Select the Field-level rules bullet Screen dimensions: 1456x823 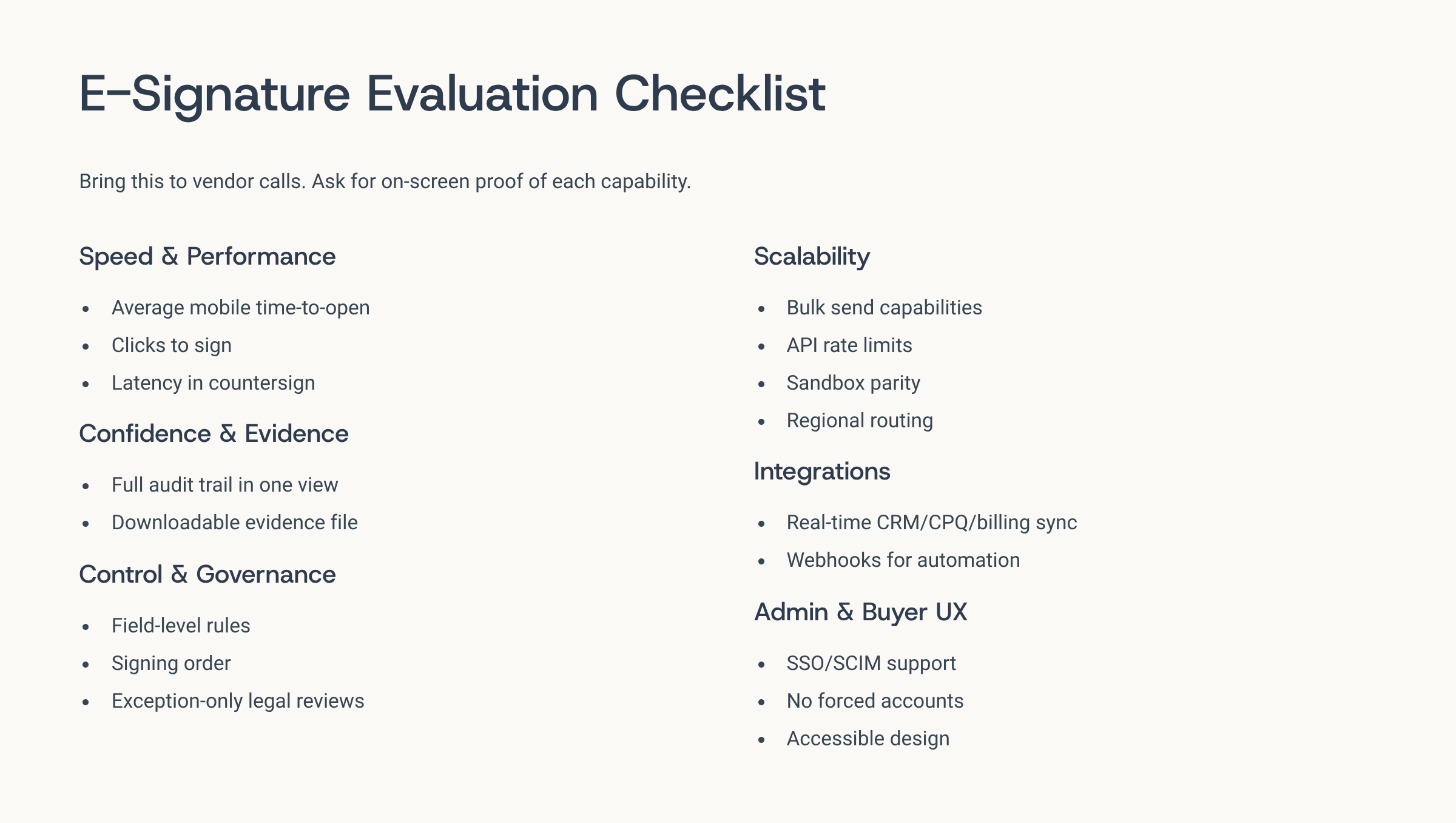click(x=181, y=626)
